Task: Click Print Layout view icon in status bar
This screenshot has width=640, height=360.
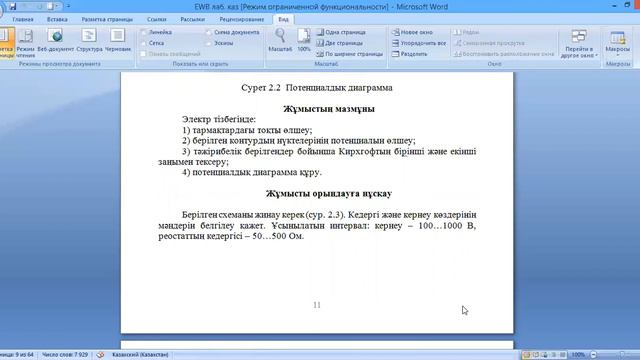Action: point(527,355)
